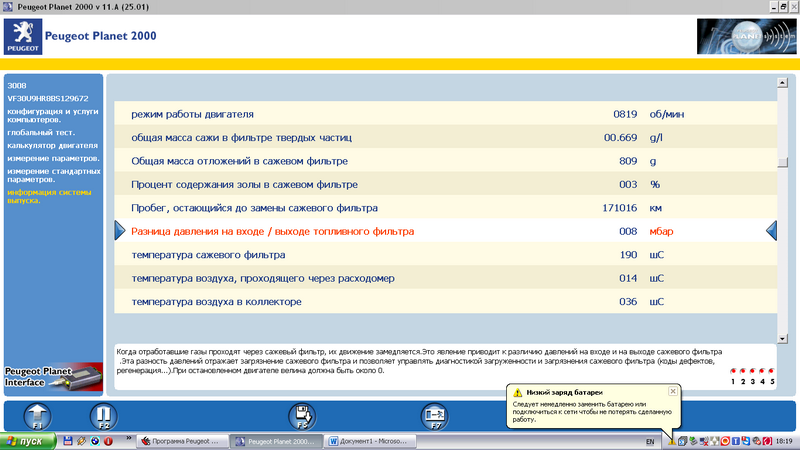800x450 pixels.
Task: Click the EN language indicator in taskbar
Action: [650, 441]
